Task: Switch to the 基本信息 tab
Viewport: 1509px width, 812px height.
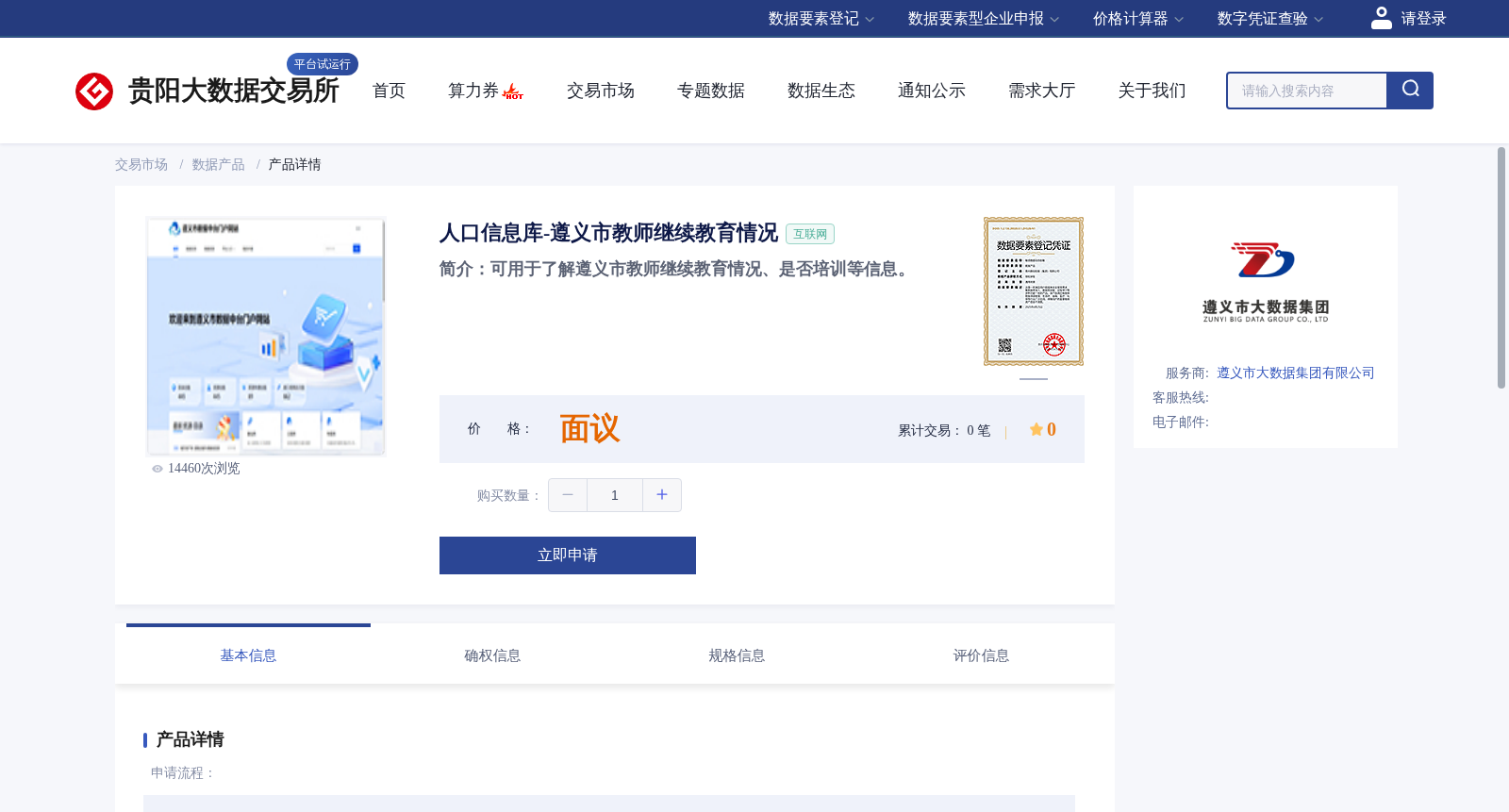Action: tap(248, 655)
